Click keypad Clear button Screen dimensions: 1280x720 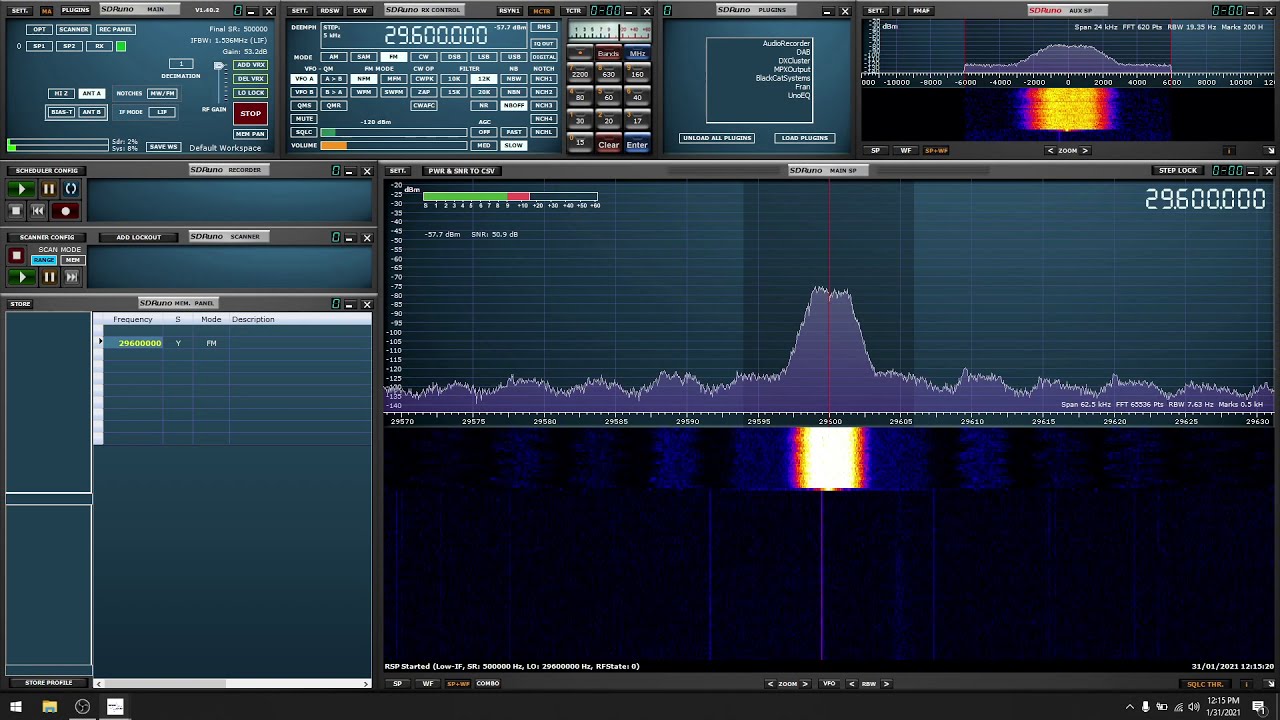608,145
